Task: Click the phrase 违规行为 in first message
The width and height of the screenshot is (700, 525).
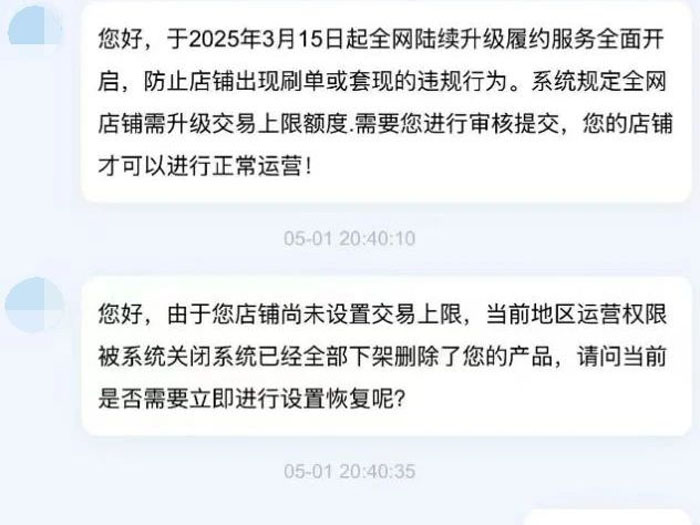Action: coord(462,82)
